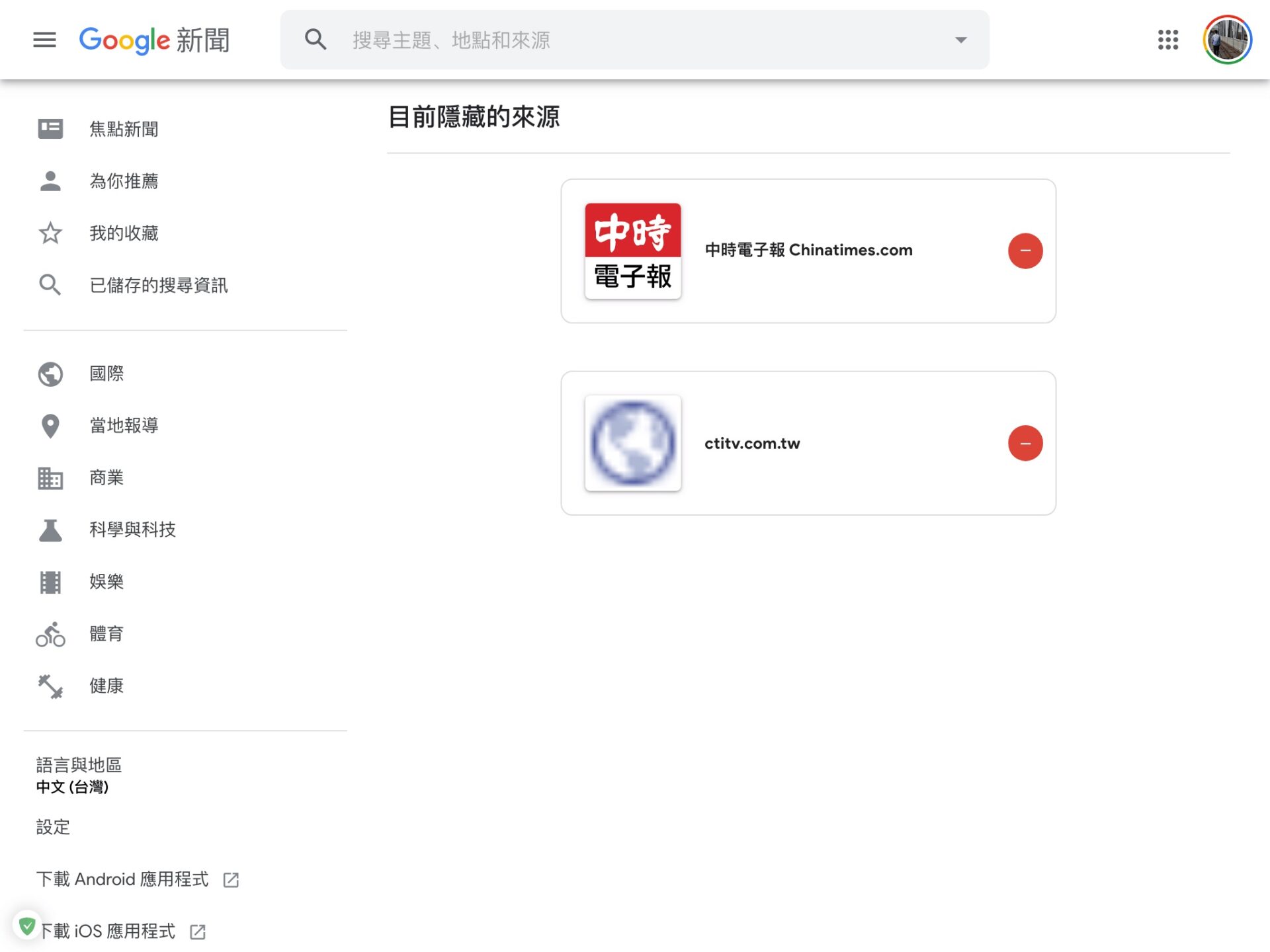This screenshot has width=1270, height=952.
Task: Click the green shield badge icon
Action: click(x=27, y=926)
